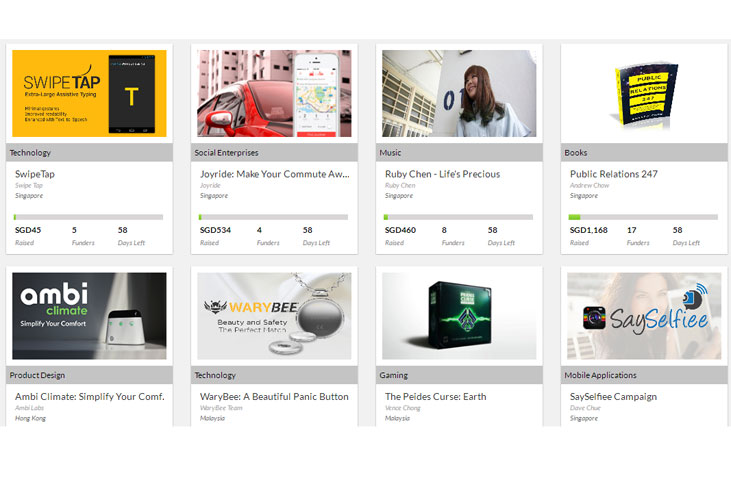Open the Books category

[x=576, y=153]
